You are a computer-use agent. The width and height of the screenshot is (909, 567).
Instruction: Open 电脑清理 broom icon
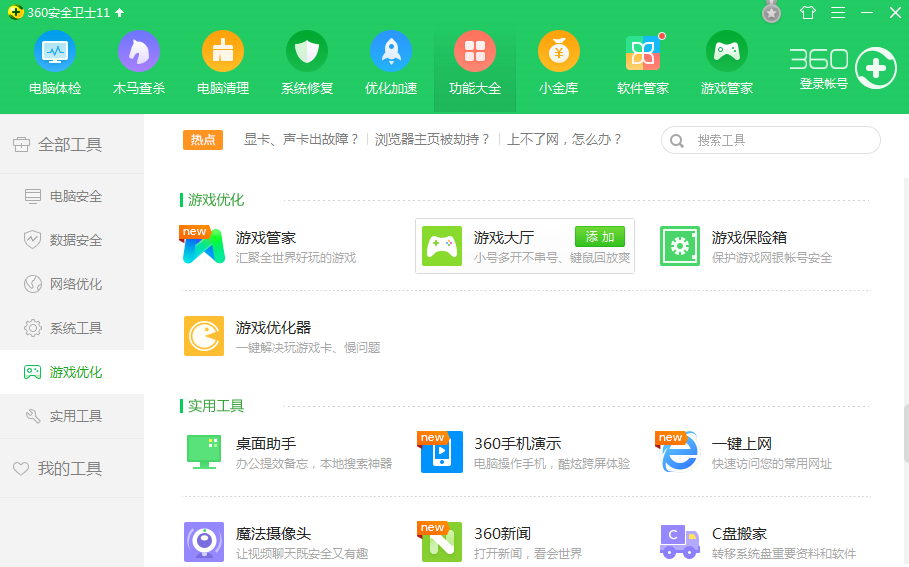(x=223, y=52)
